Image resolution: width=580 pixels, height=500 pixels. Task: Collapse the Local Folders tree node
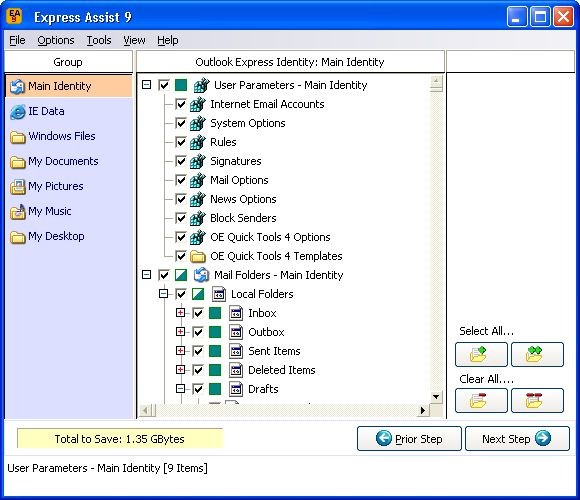pyautogui.click(x=163, y=294)
